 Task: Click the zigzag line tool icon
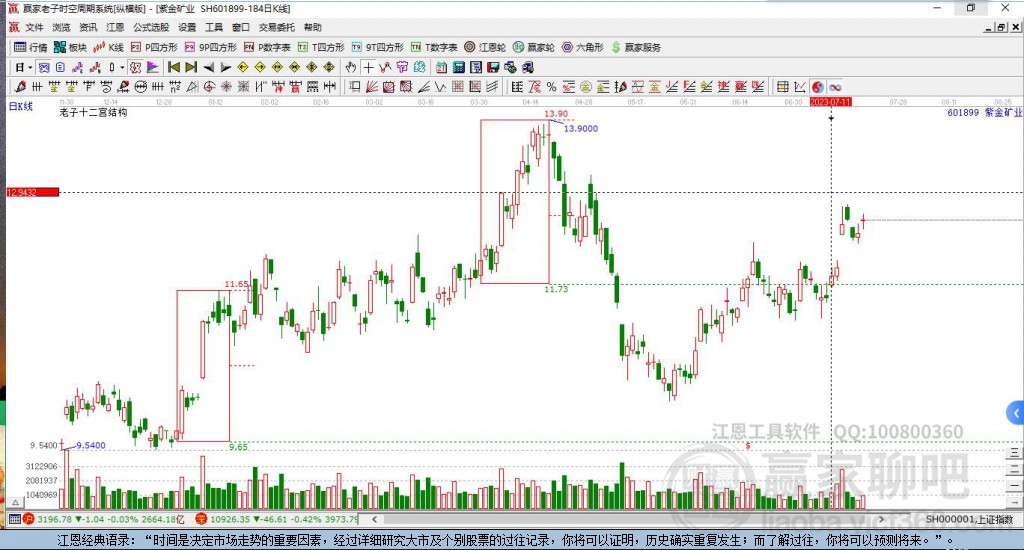point(441,87)
